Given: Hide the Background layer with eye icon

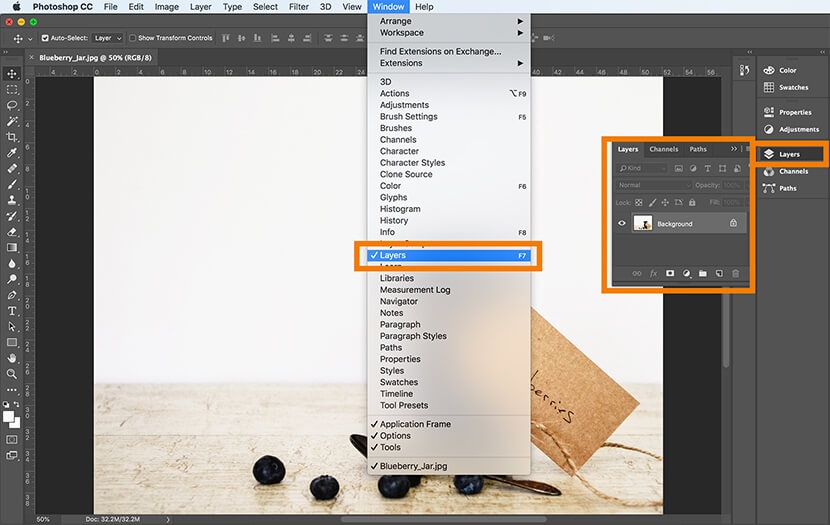Looking at the screenshot, I should click(x=622, y=223).
